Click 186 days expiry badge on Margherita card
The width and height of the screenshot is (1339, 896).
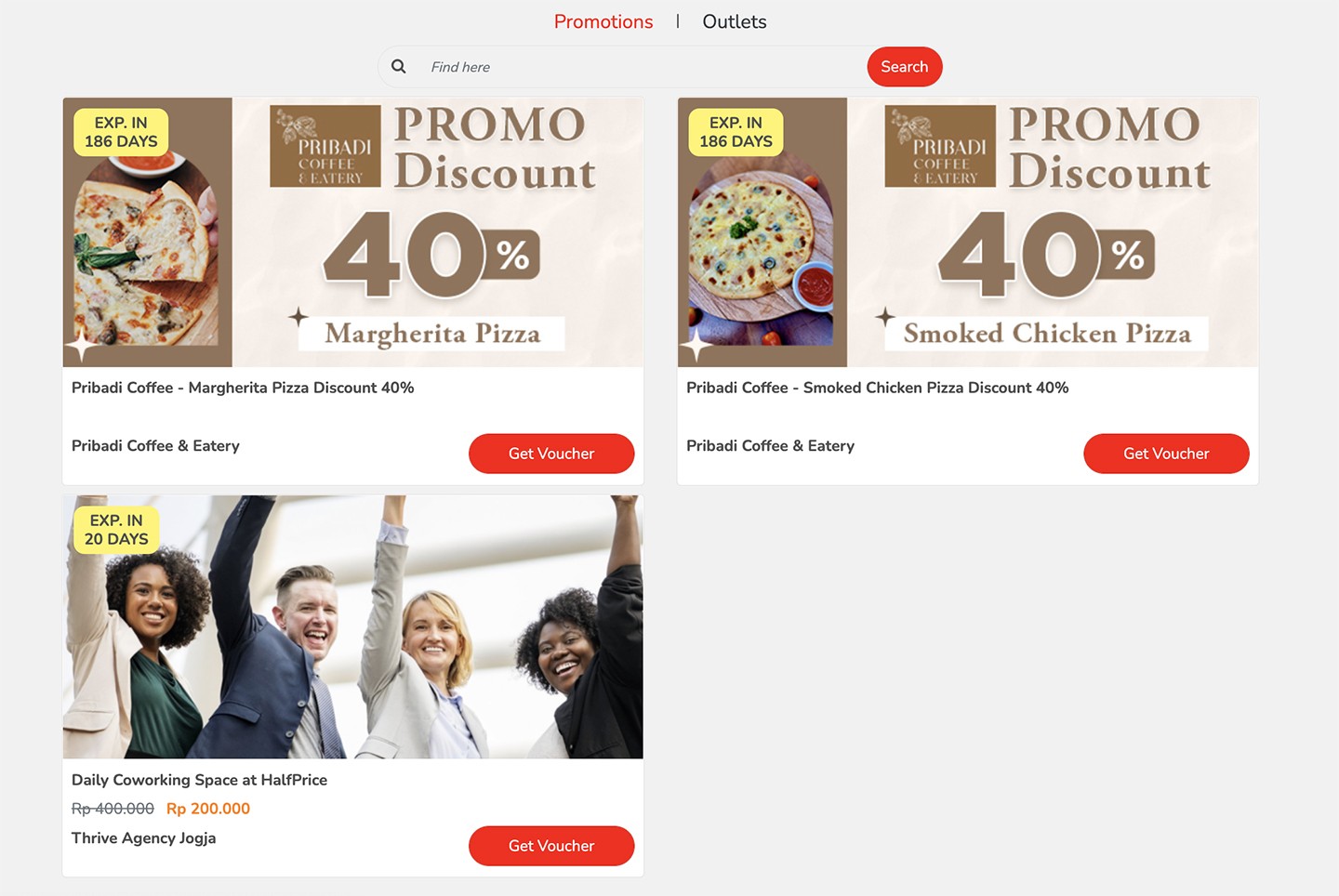coord(121,132)
